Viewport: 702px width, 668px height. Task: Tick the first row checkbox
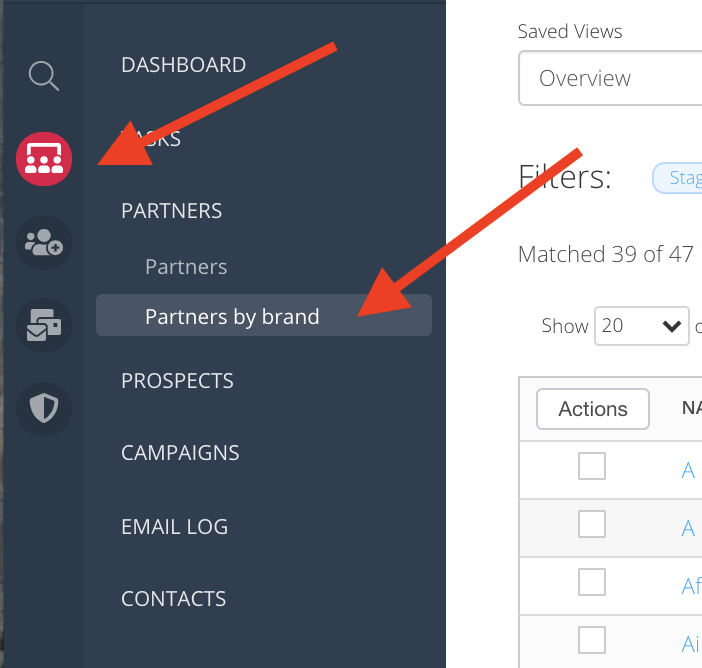[592, 466]
